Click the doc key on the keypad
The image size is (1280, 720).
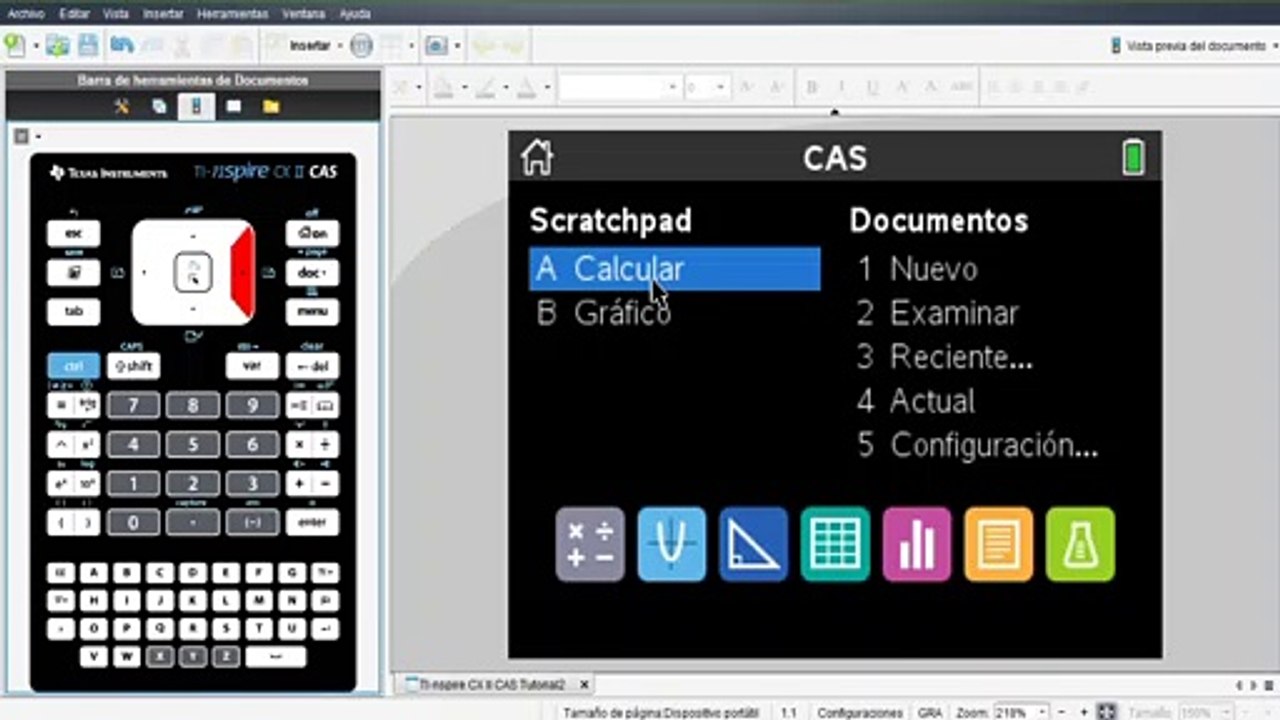[312, 273]
